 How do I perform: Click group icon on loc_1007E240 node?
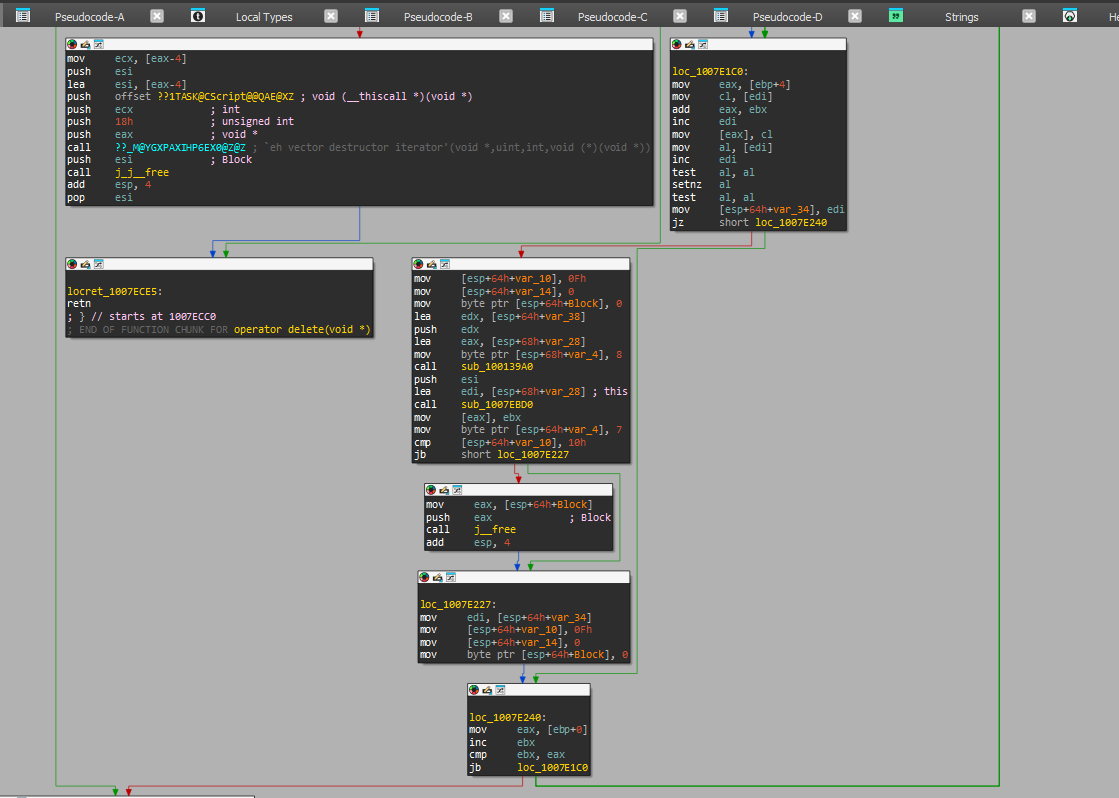pyautogui.click(x=500, y=690)
